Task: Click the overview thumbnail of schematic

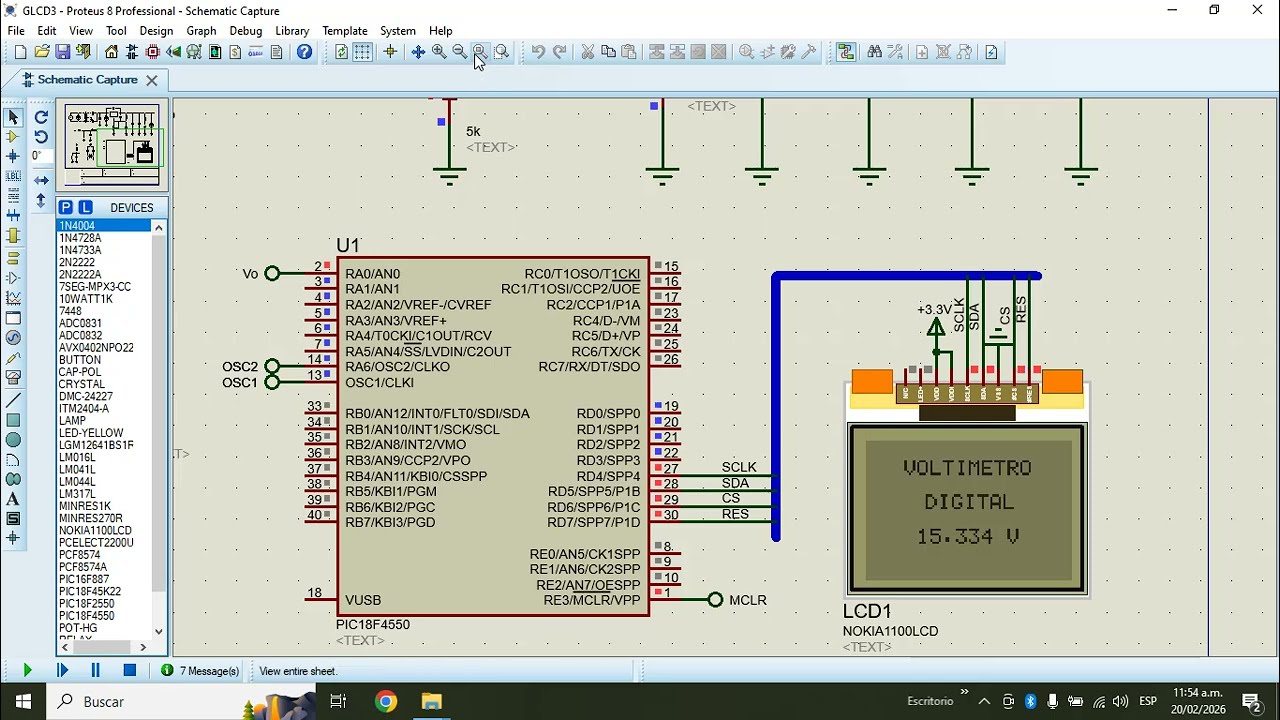Action: click(x=112, y=144)
